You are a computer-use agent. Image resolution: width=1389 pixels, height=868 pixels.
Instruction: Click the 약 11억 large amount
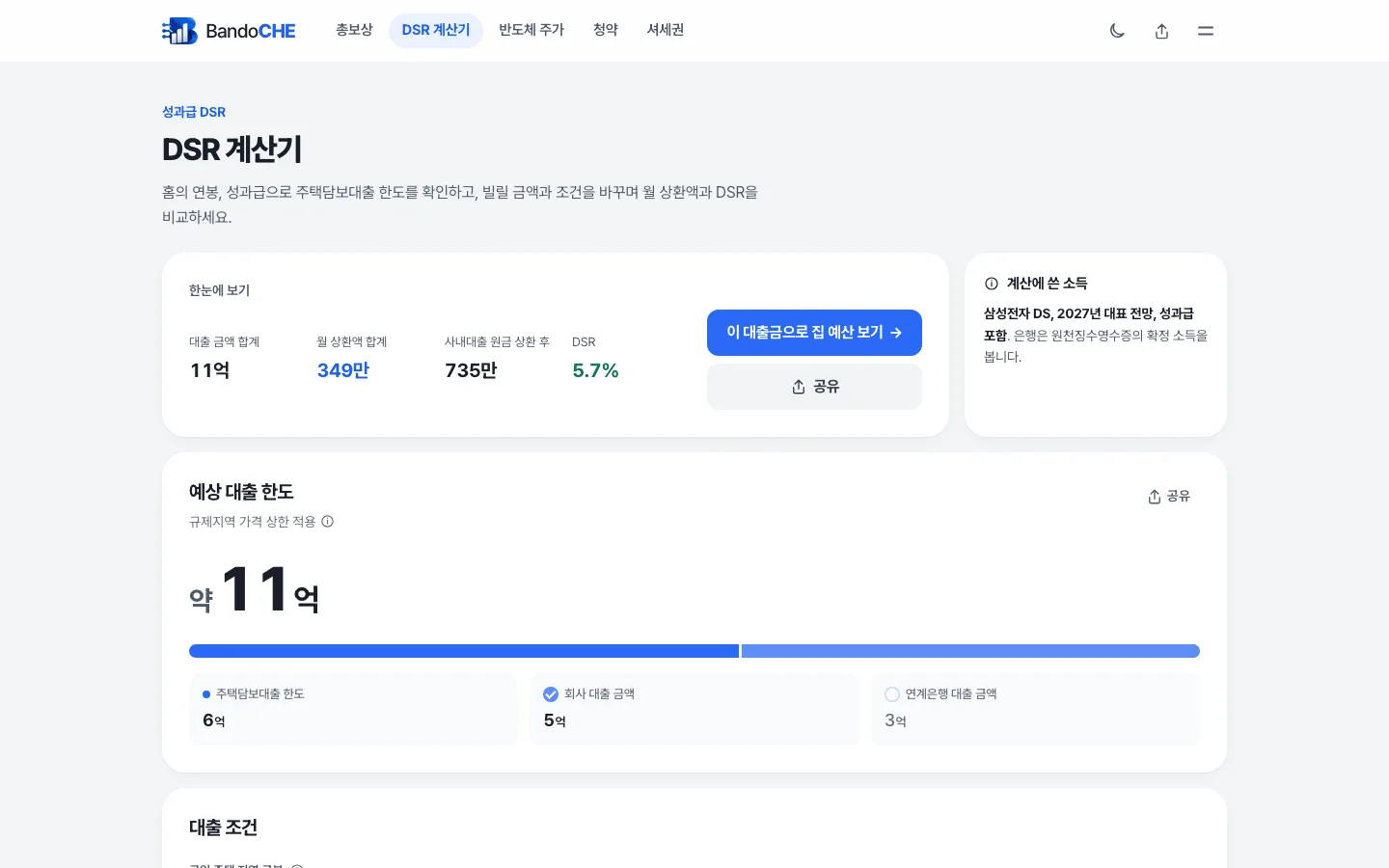click(x=255, y=590)
